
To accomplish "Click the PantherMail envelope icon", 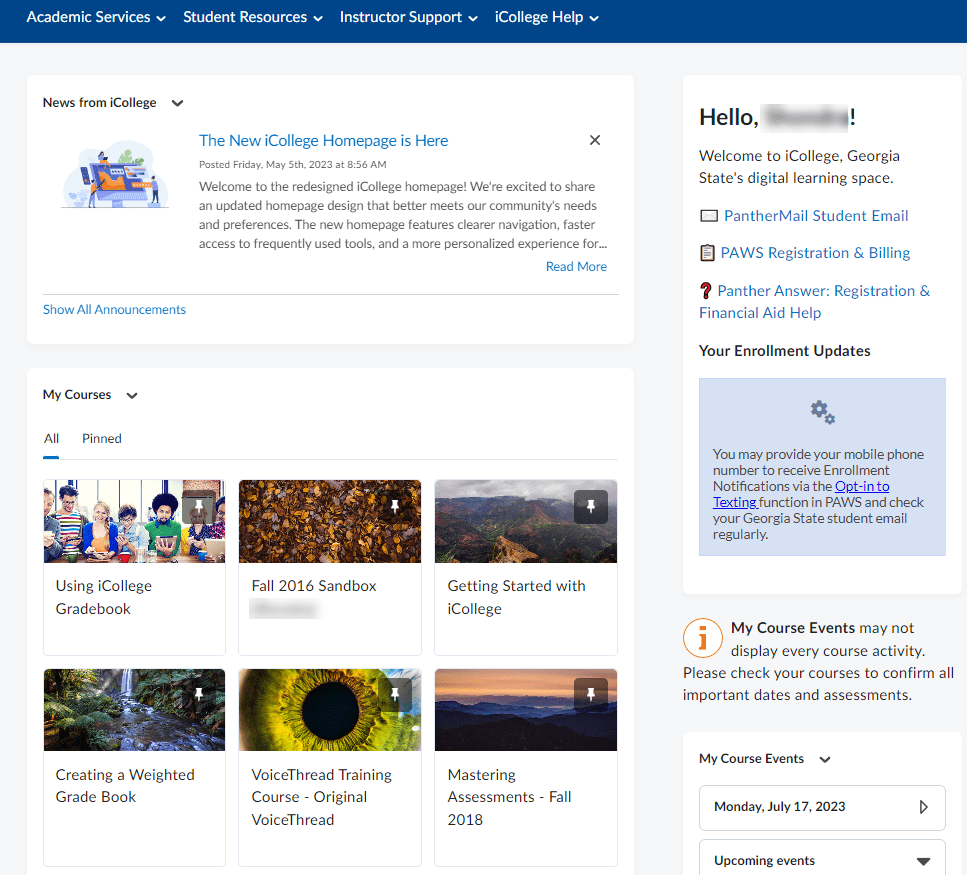I will tap(709, 216).
